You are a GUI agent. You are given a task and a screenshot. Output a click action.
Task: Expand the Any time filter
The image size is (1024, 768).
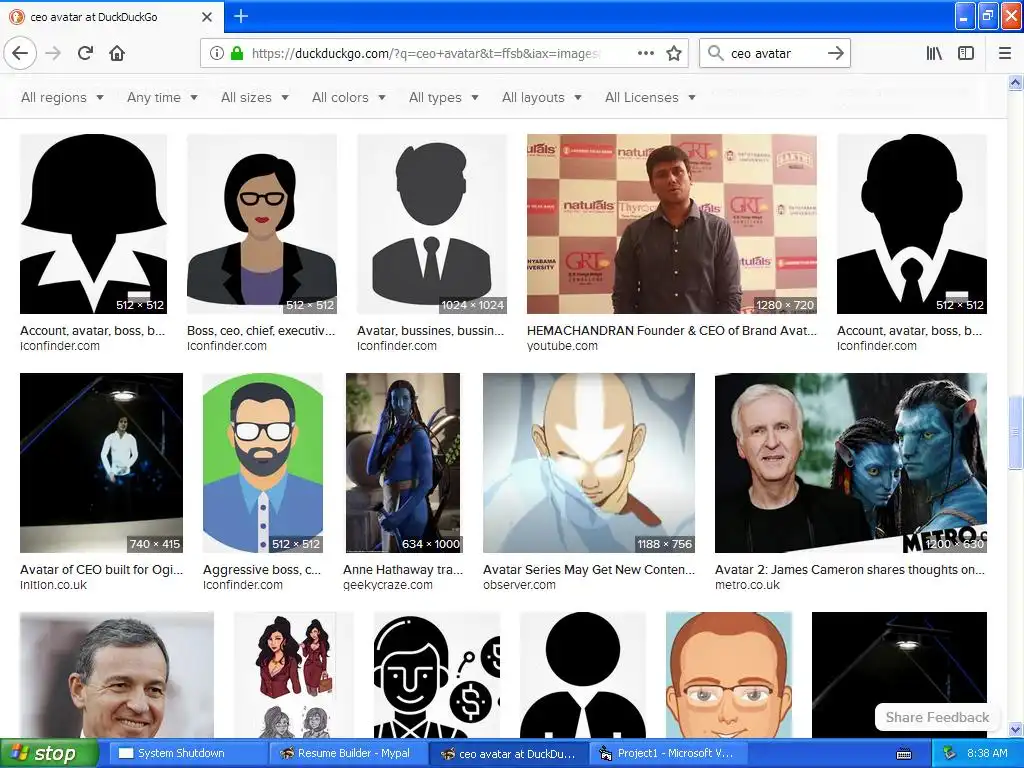pos(162,97)
